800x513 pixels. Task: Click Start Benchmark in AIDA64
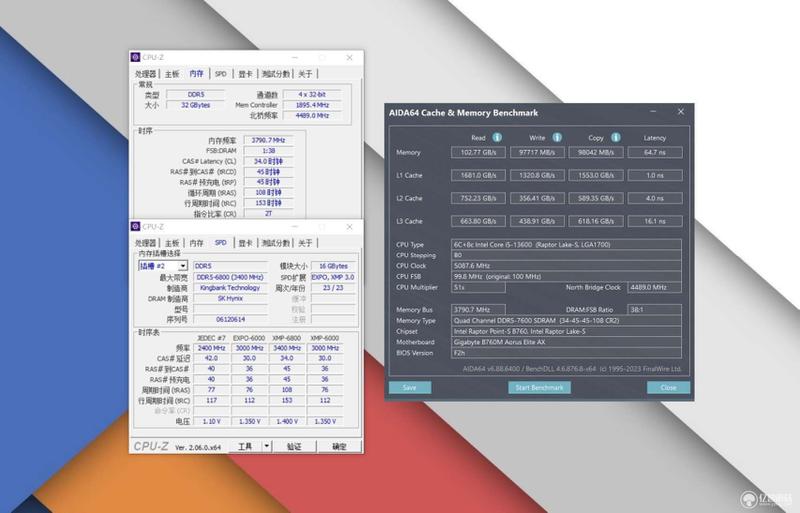[539, 387]
